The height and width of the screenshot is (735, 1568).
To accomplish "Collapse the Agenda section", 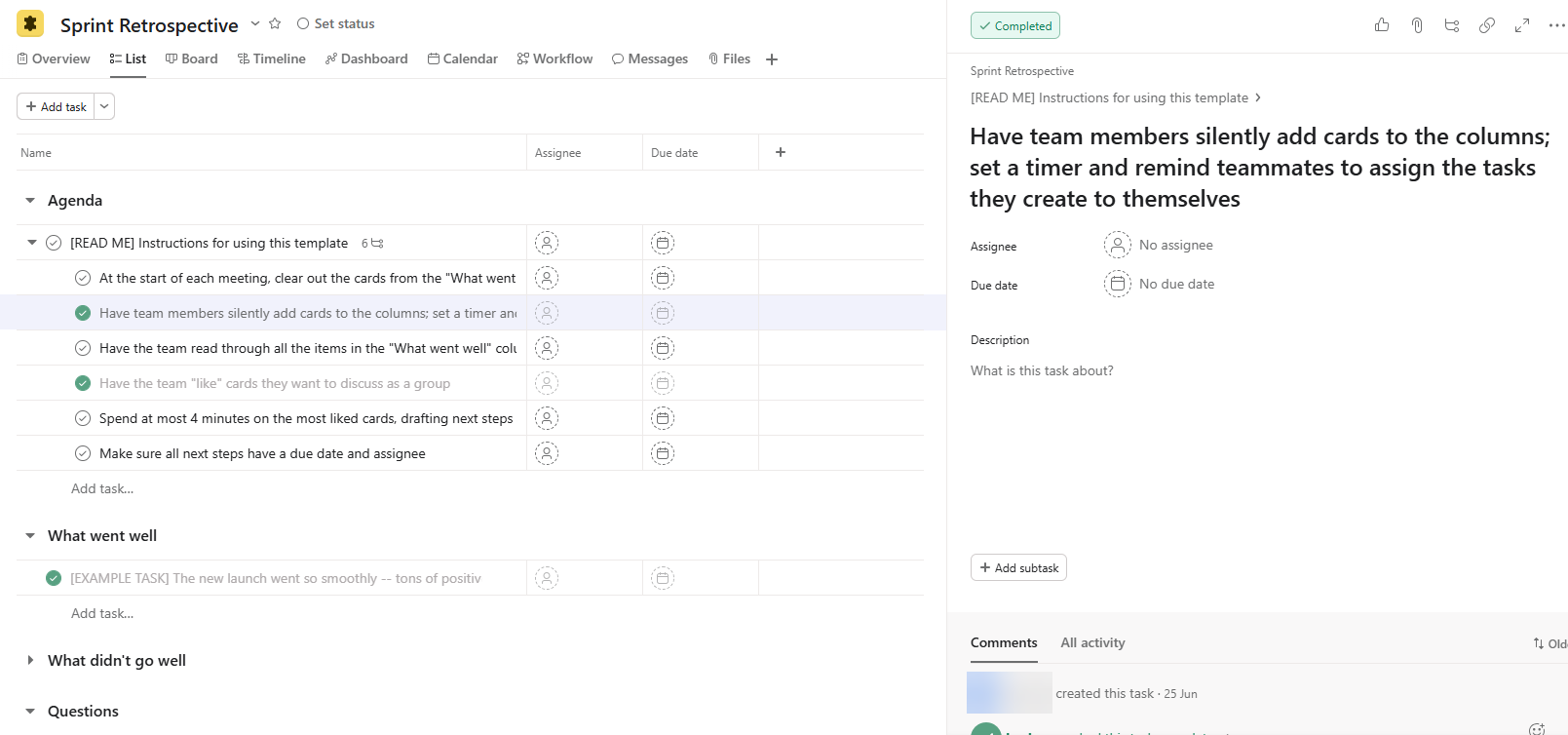I will [30, 201].
